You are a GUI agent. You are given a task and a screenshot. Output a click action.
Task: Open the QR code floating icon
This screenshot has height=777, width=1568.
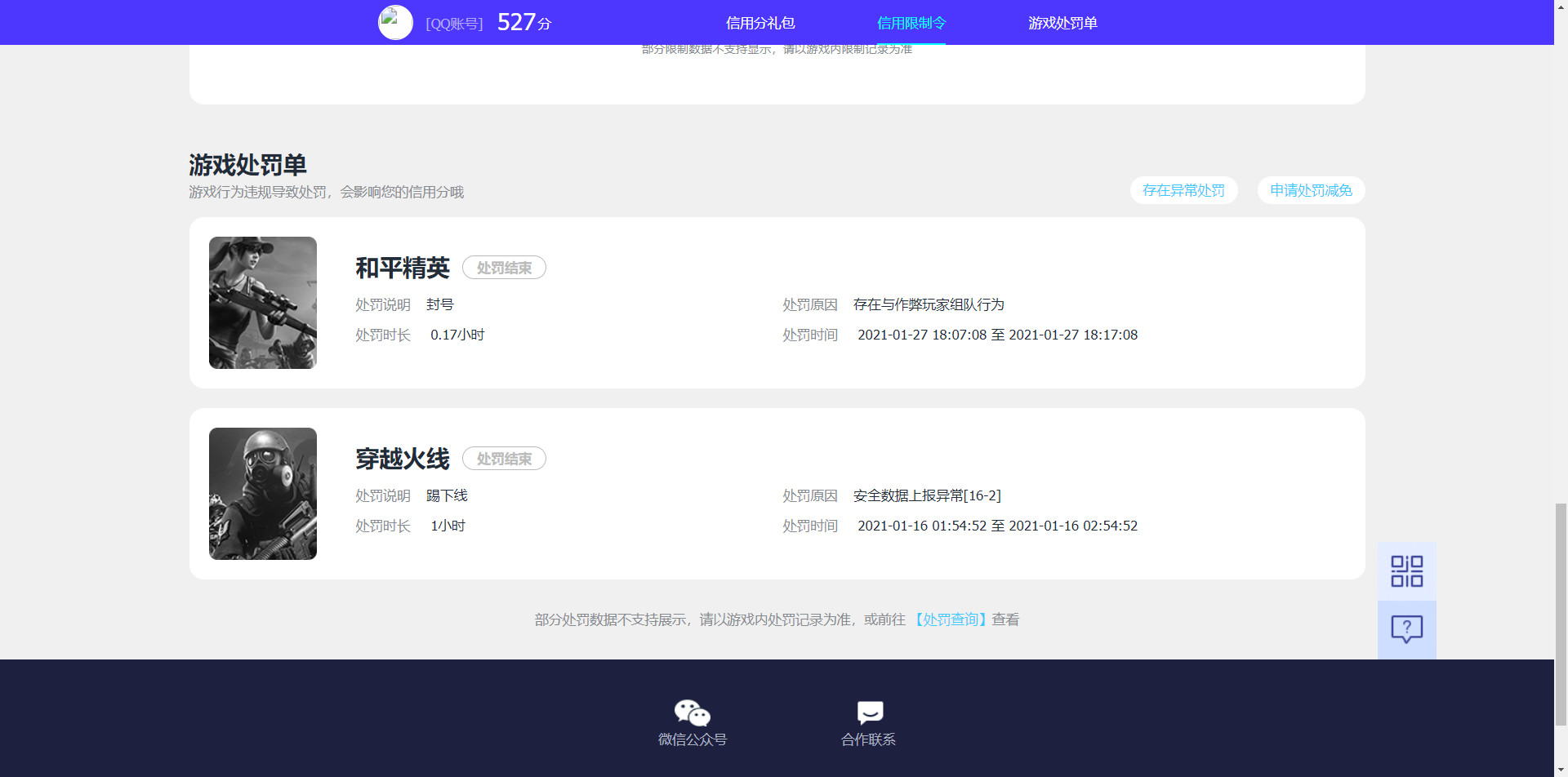[x=1406, y=571]
